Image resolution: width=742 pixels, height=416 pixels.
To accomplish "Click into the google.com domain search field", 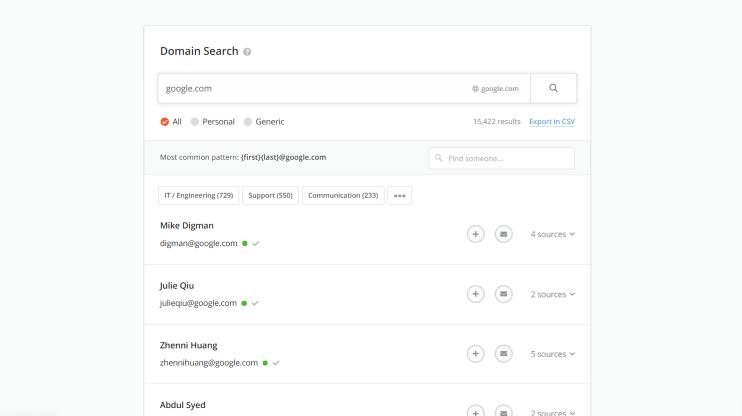I will tap(344, 88).
